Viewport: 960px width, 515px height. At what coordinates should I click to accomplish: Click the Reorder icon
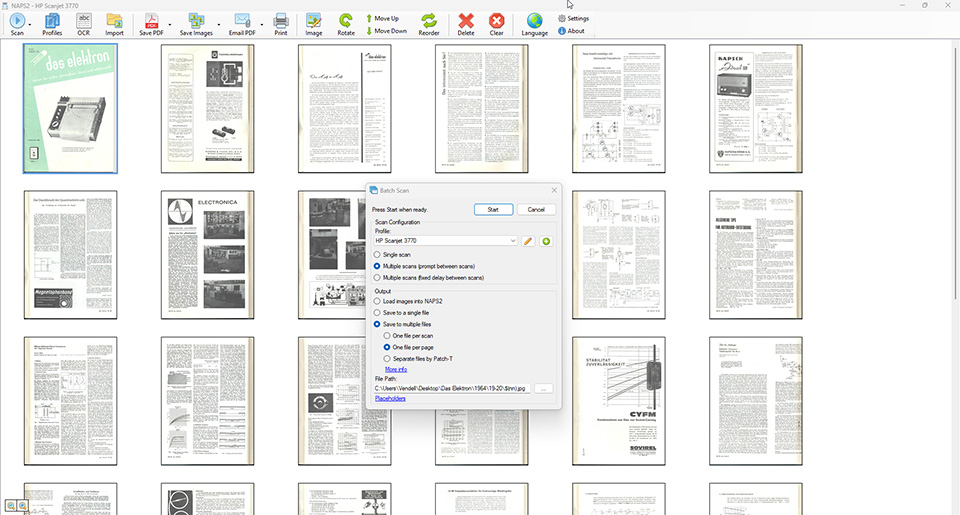tap(429, 23)
